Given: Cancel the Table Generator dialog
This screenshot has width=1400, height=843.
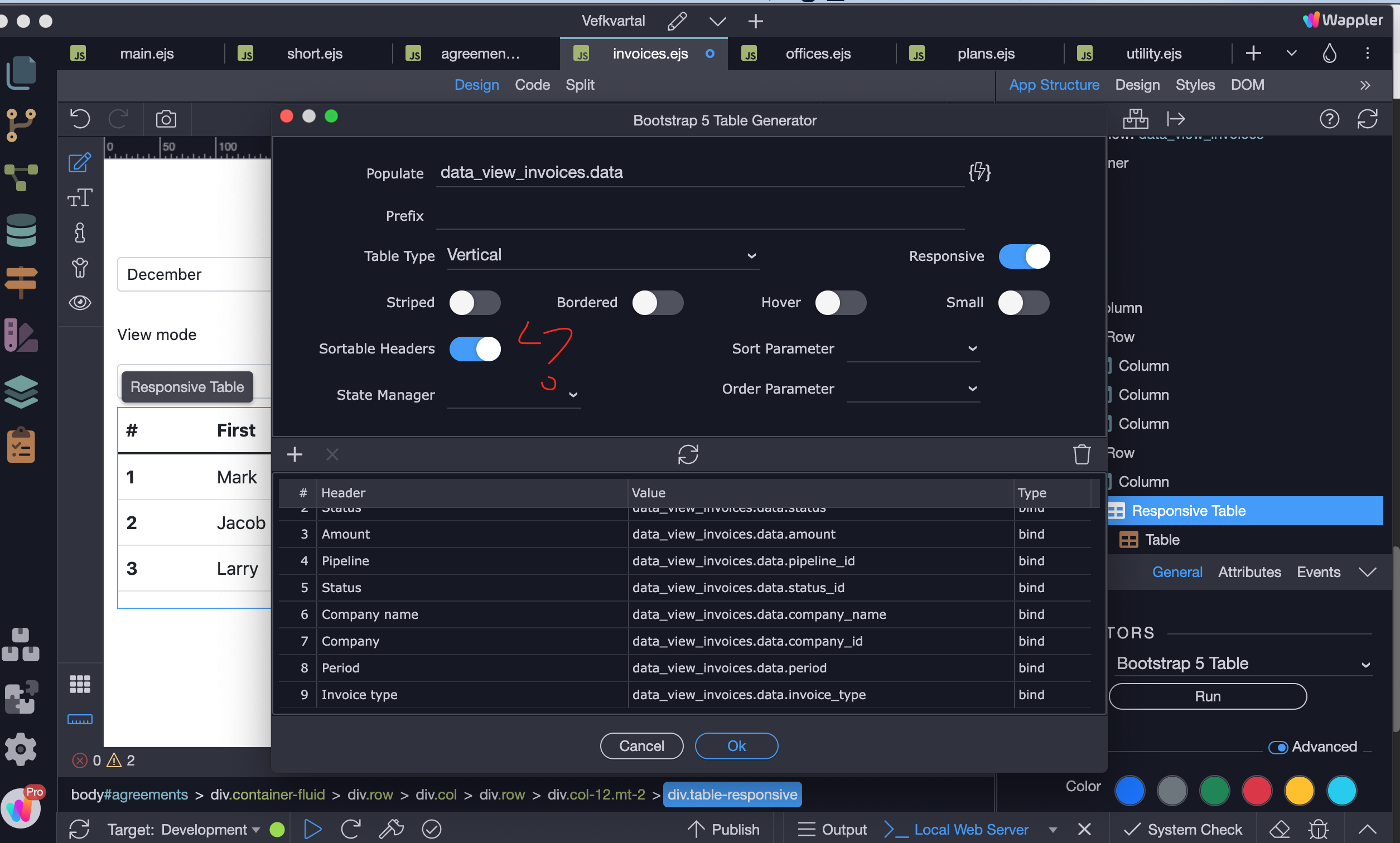Looking at the screenshot, I should (641, 746).
